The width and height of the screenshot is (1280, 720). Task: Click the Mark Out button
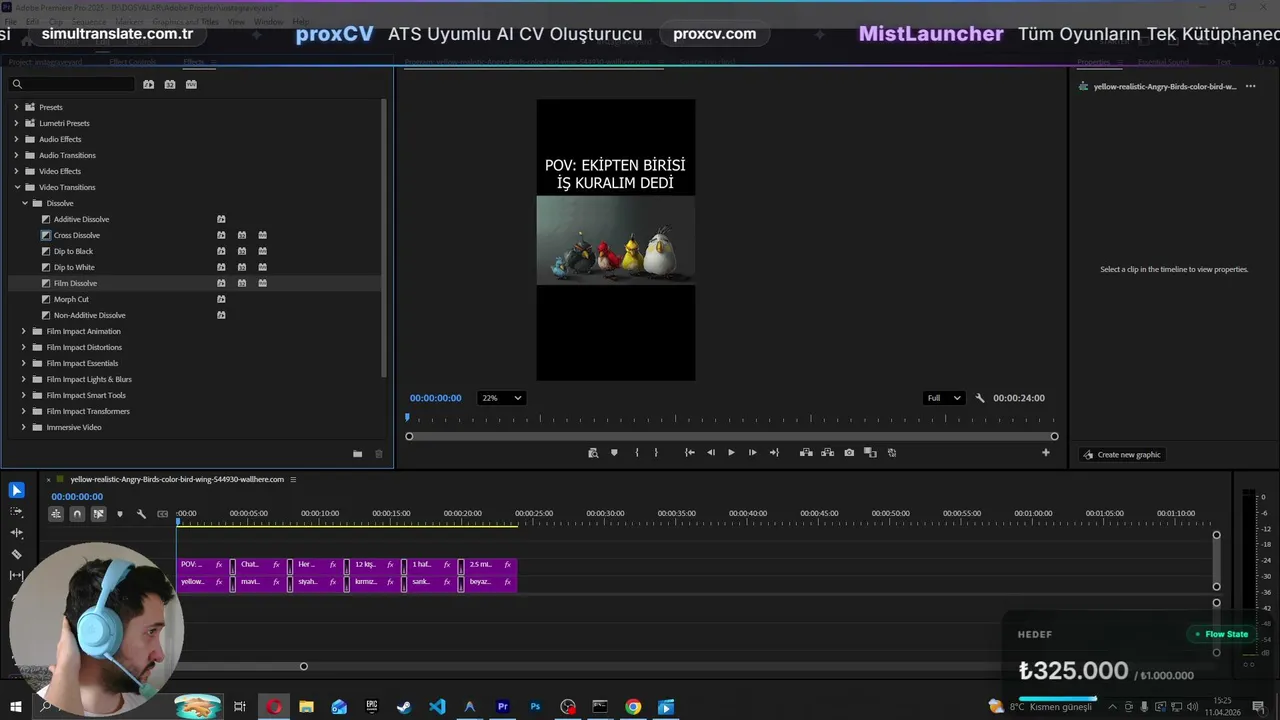click(x=656, y=453)
